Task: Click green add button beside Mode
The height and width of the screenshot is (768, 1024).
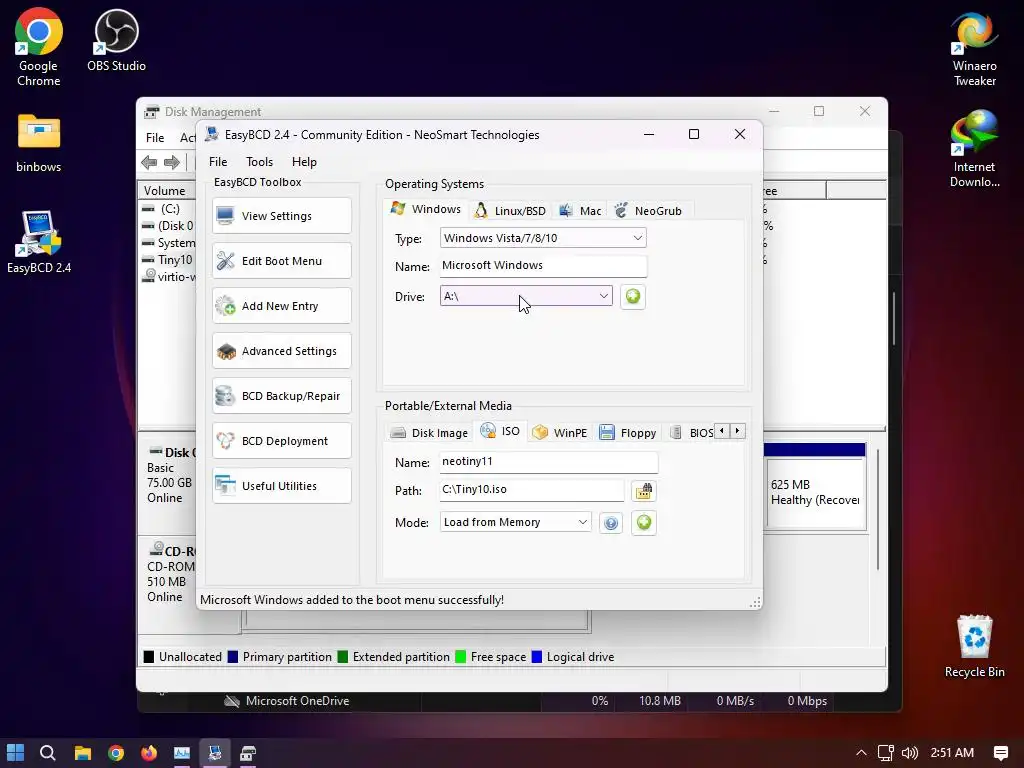Action: (644, 522)
